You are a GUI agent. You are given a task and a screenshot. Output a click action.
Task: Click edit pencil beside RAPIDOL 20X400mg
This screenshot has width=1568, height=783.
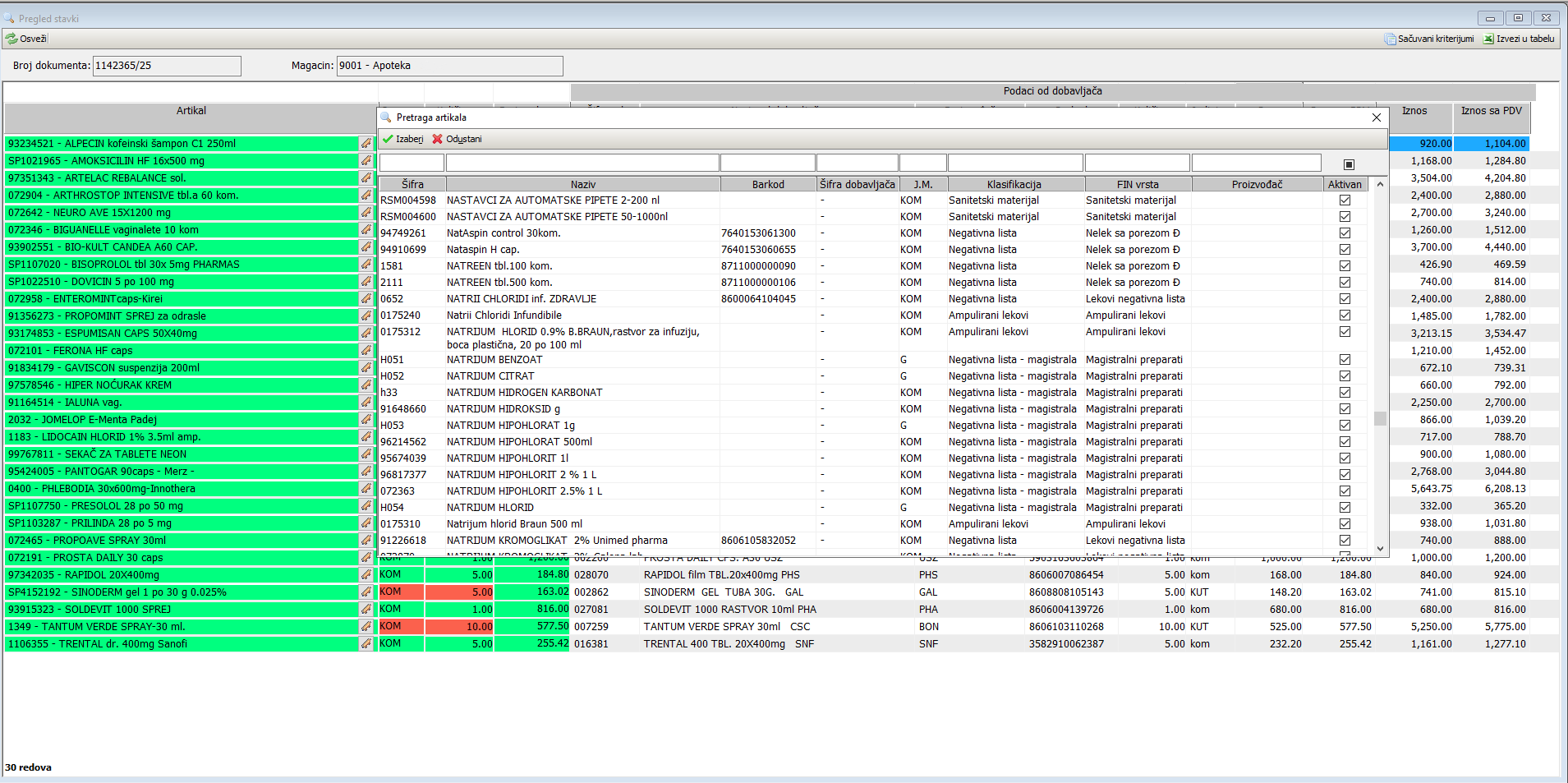click(x=366, y=574)
